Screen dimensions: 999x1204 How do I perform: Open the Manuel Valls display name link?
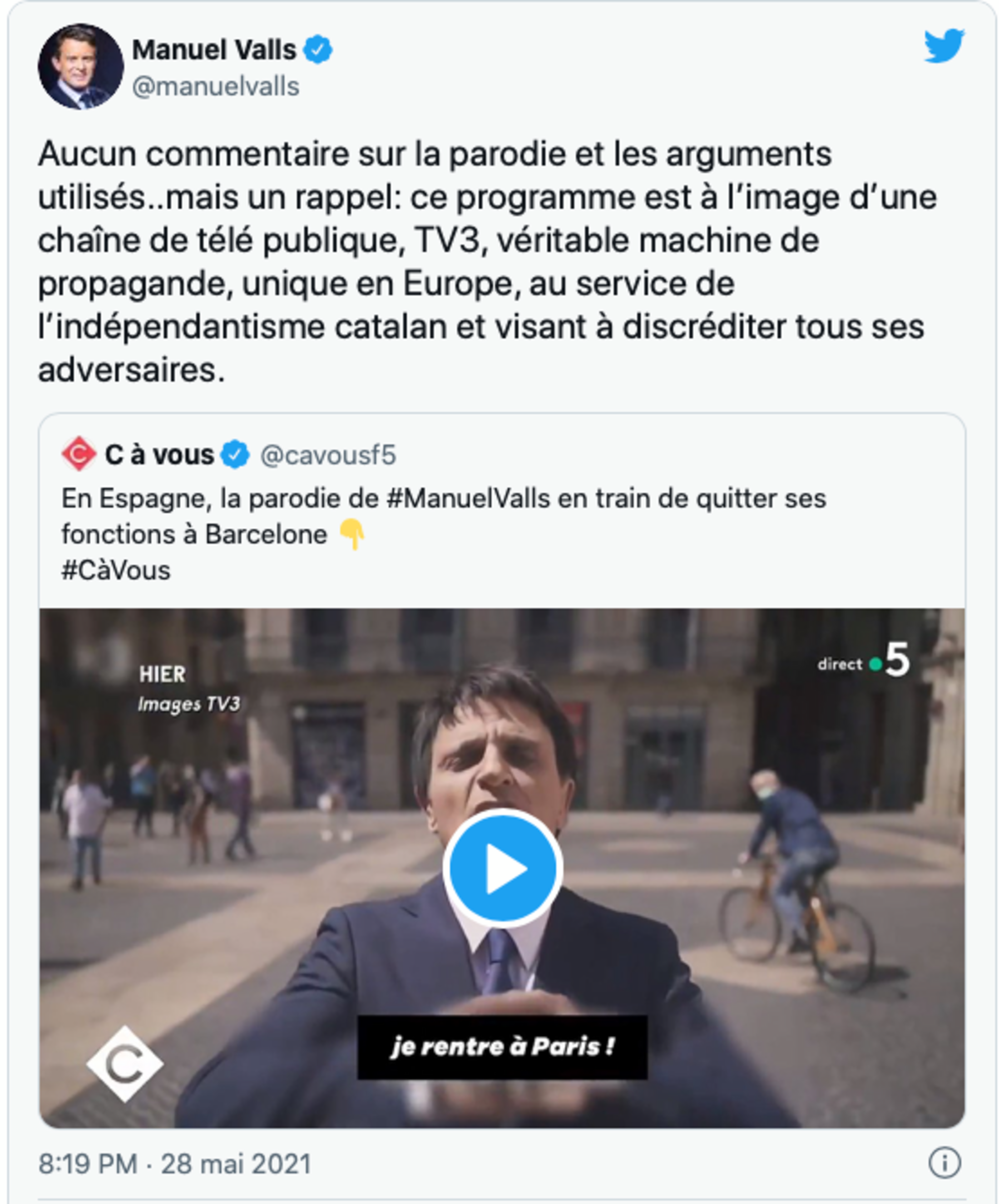pos(214,50)
